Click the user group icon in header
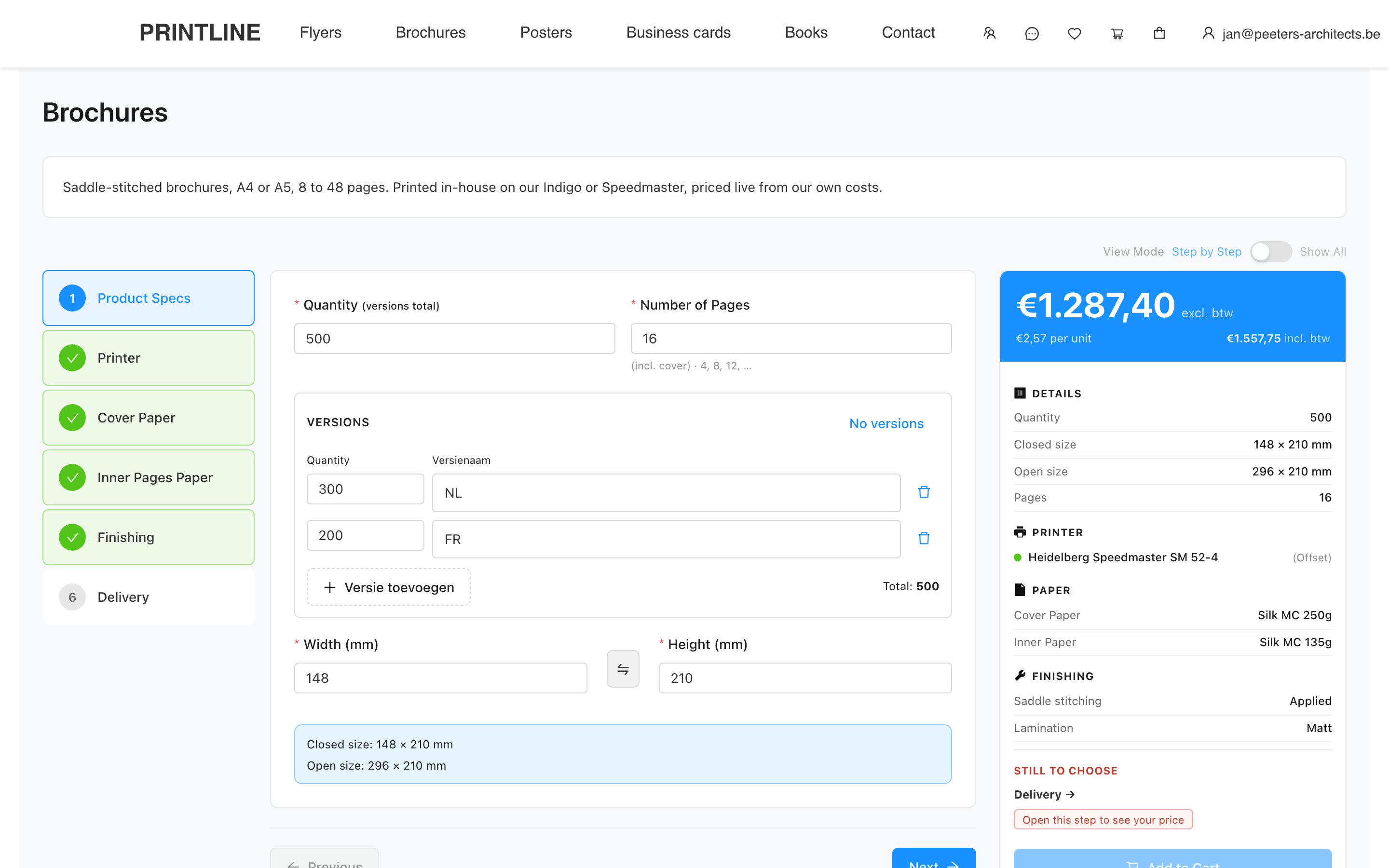This screenshot has height=868, width=1389. click(990, 33)
